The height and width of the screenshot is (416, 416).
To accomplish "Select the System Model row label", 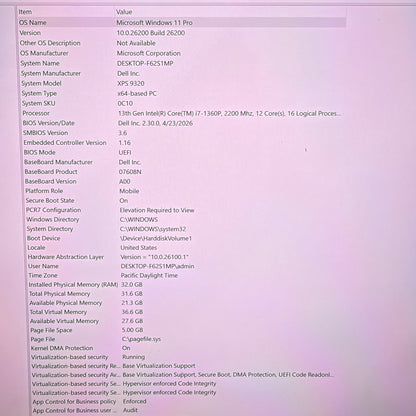I will point(41,83).
